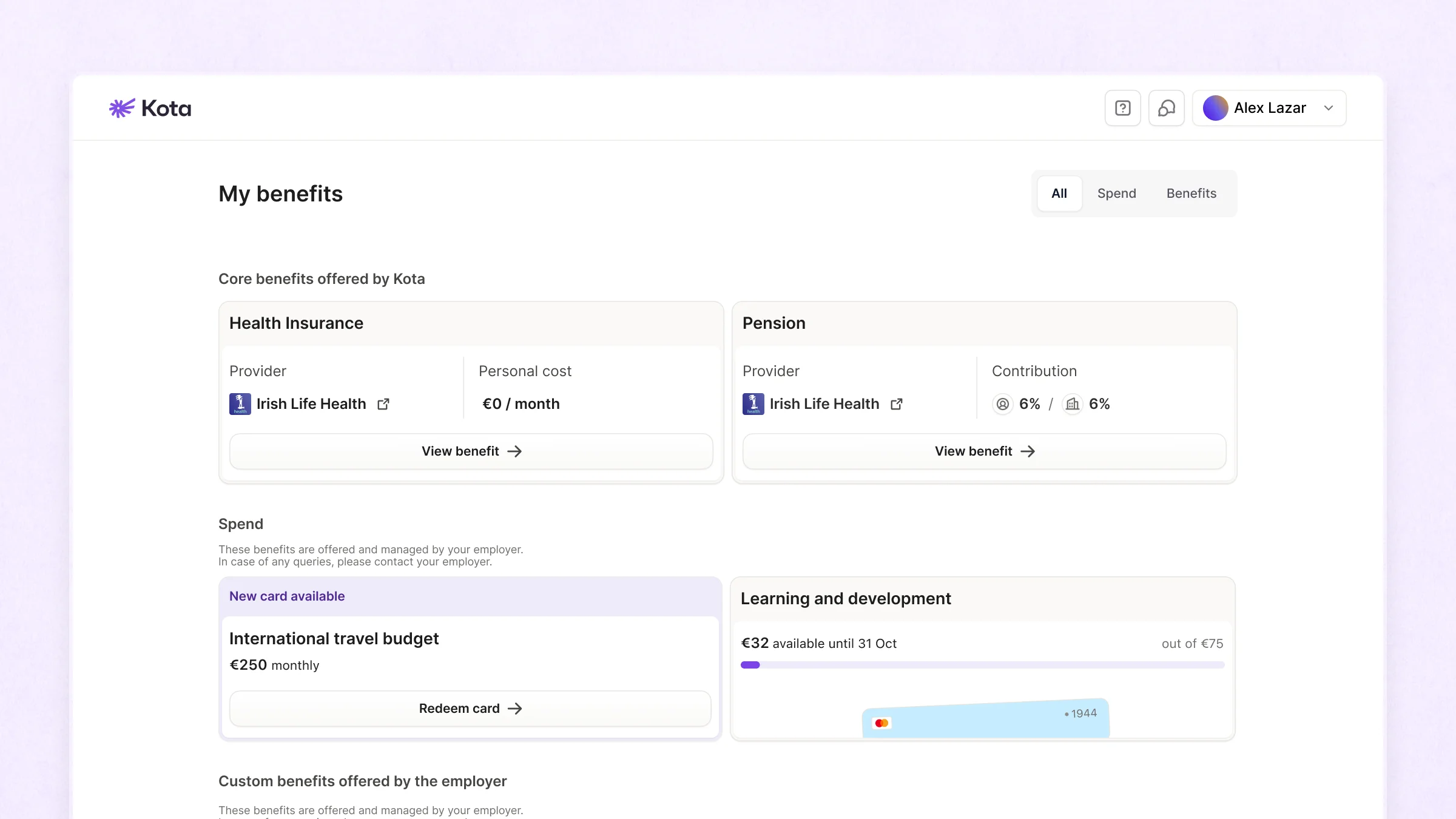Open Pension provider external link icon
Screen dimensions: 1456x819
pyautogui.click(x=897, y=404)
